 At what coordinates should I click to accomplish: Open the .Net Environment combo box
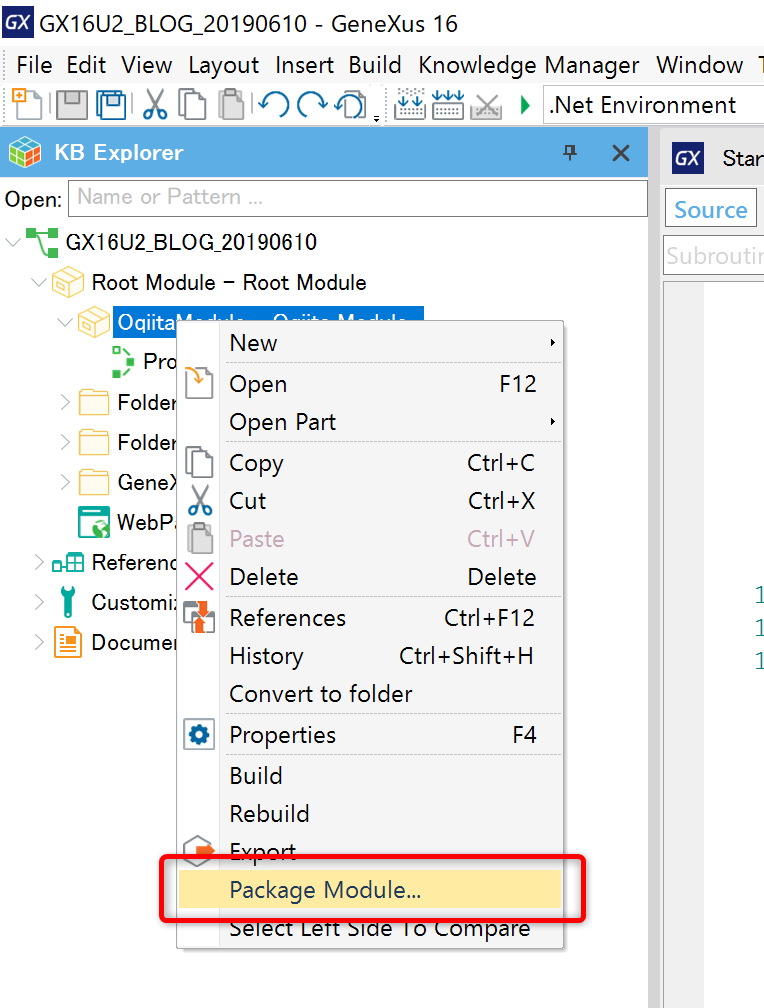(x=653, y=105)
